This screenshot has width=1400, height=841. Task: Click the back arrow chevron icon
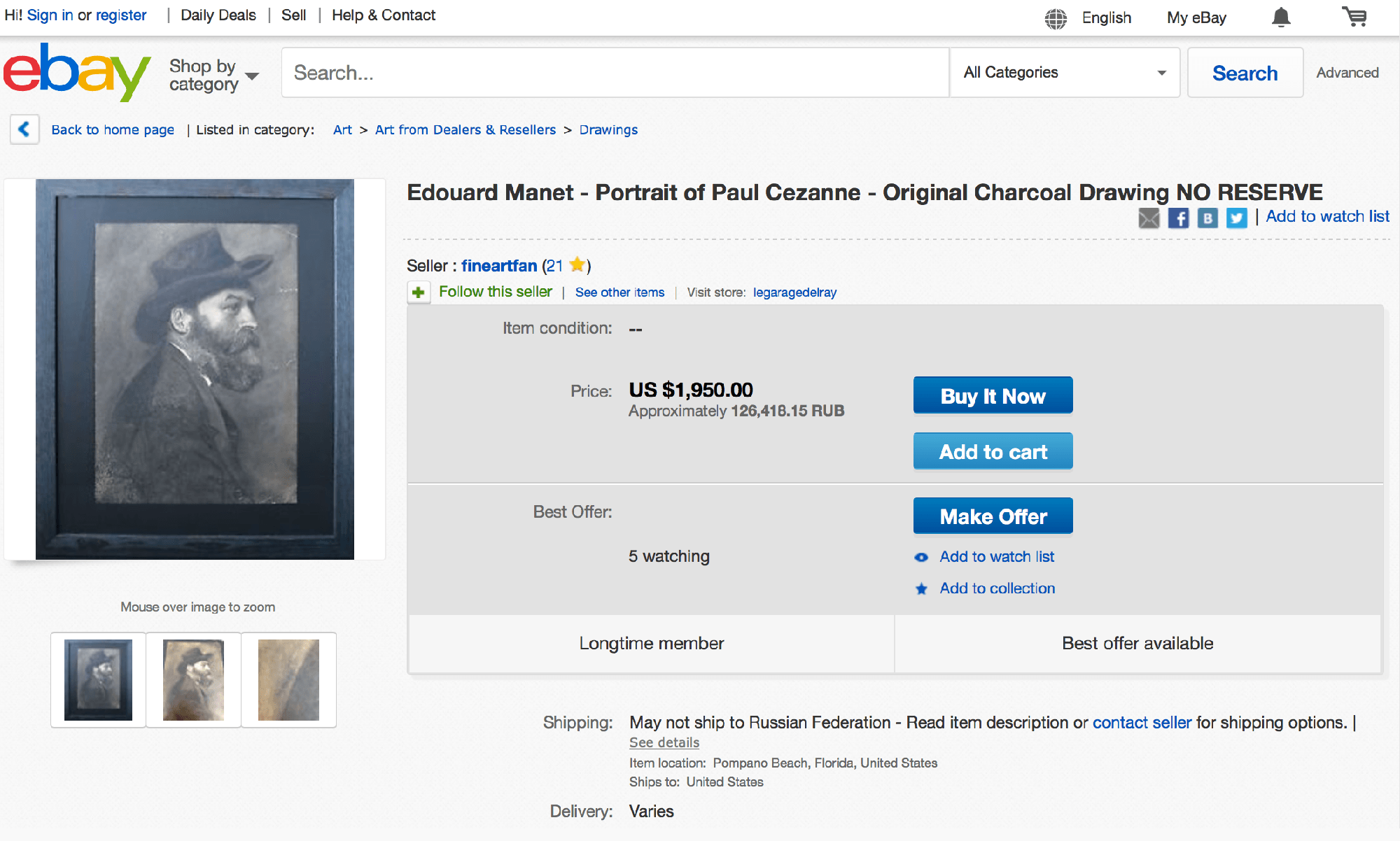24,129
